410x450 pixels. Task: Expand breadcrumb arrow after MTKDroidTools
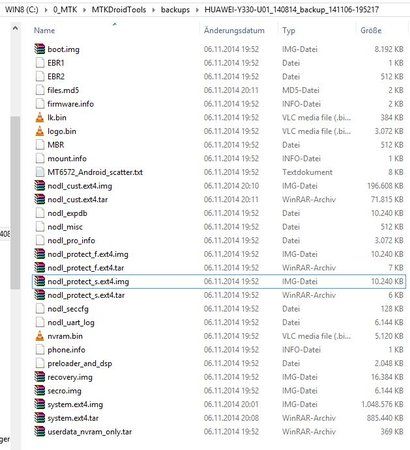[x=153, y=10]
